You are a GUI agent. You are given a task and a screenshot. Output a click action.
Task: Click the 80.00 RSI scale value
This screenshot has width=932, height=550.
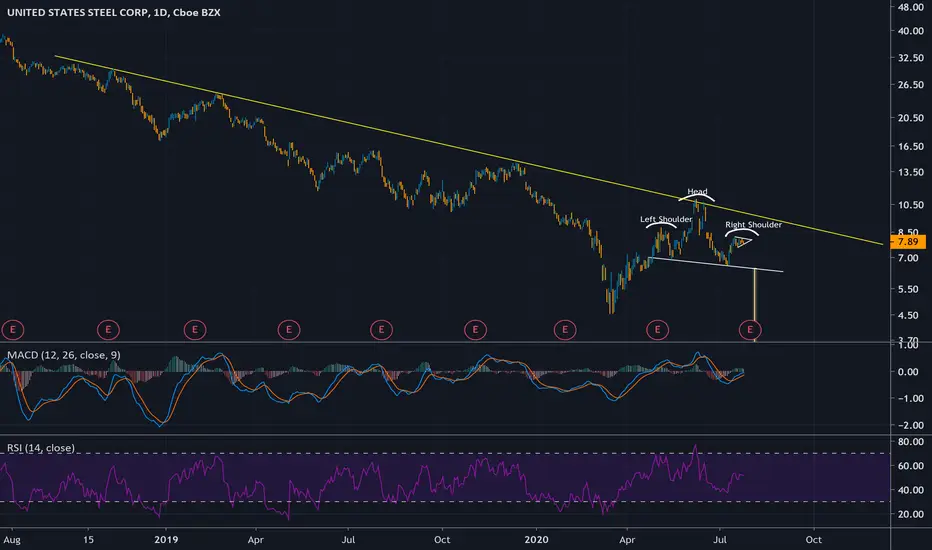[x=911, y=442]
